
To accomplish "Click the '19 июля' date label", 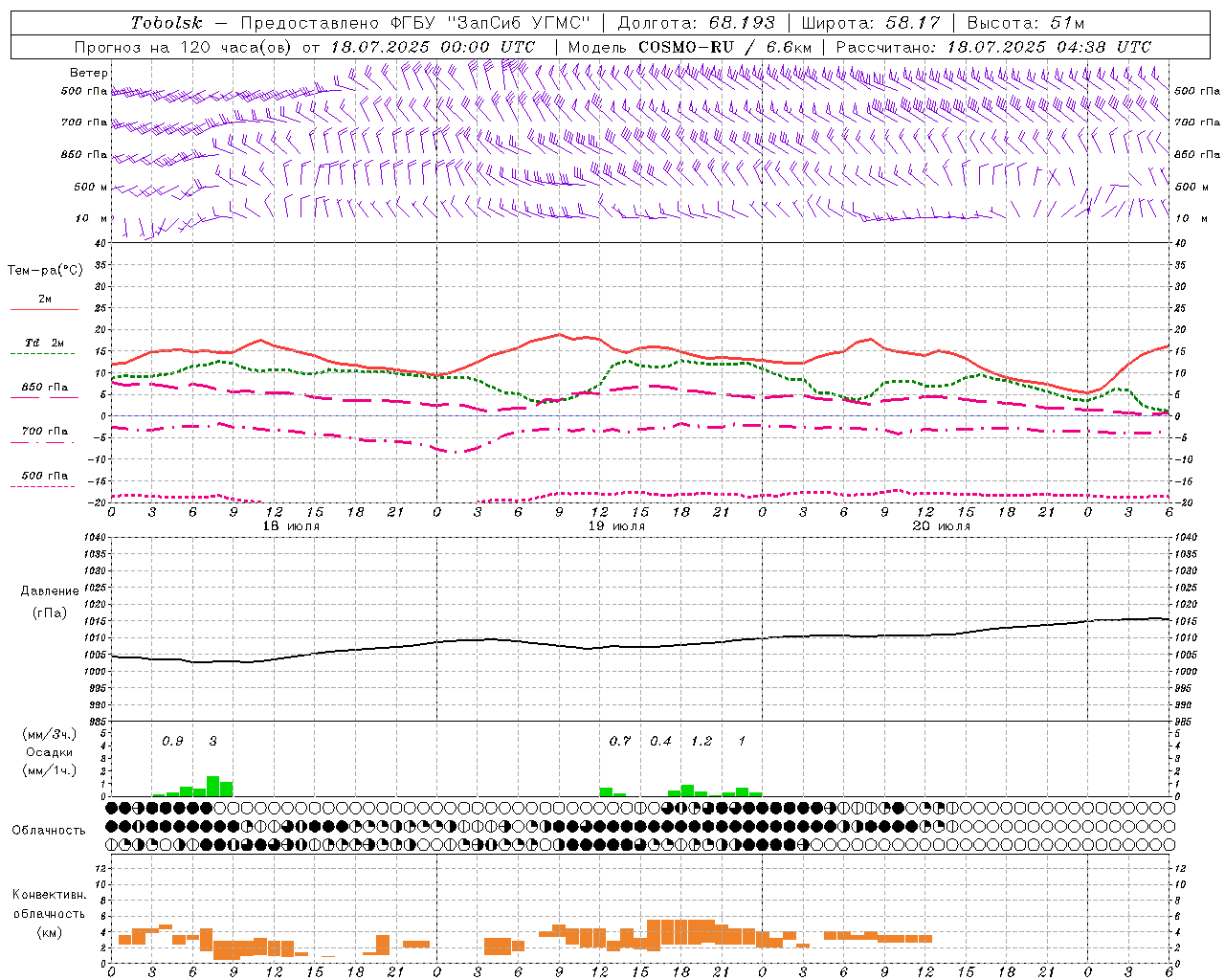I will 616,526.
